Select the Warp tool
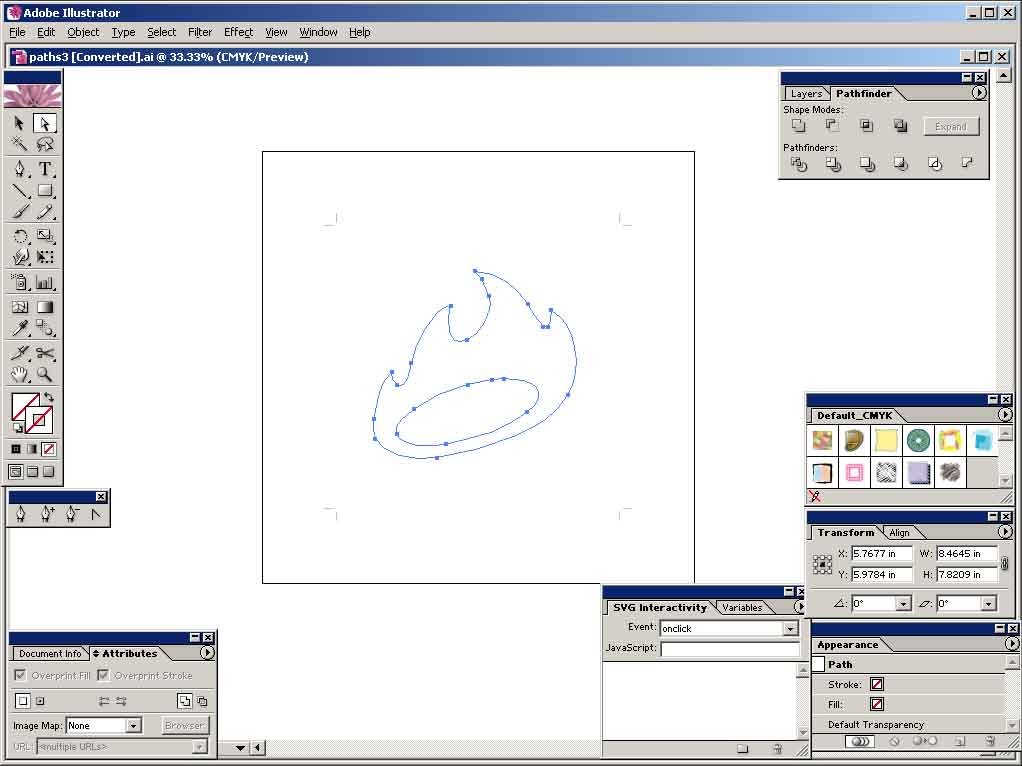The height and width of the screenshot is (766, 1022). coord(20,257)
